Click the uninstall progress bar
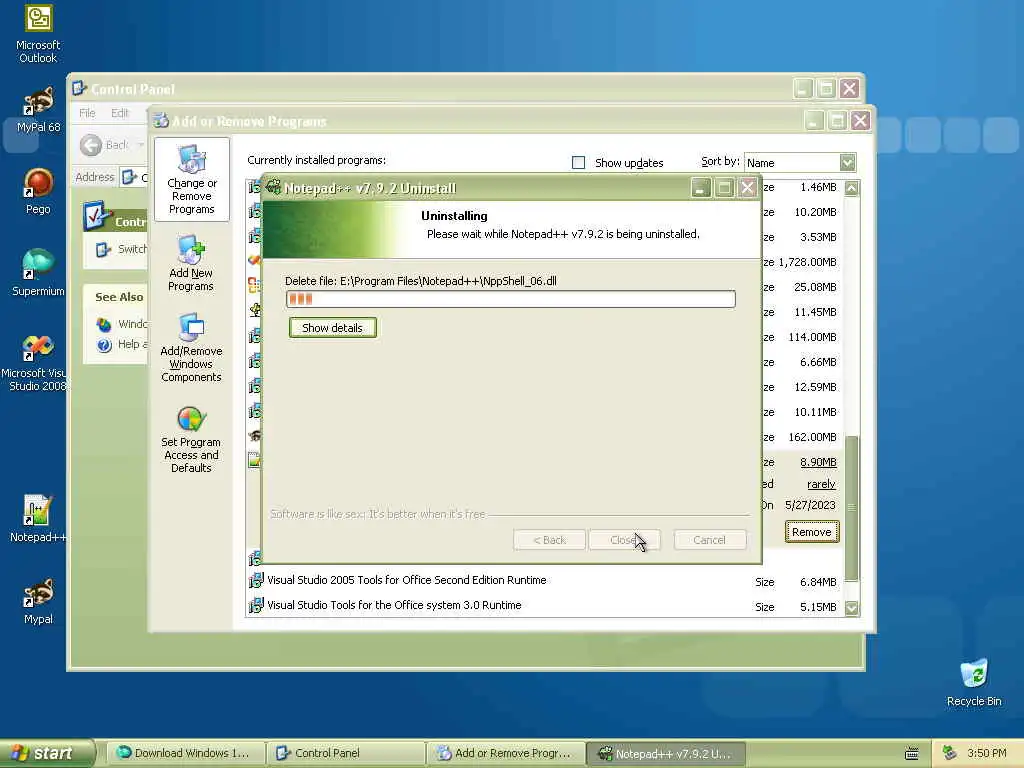This screenshot has height=768, width=1024. tap(511, 299)
